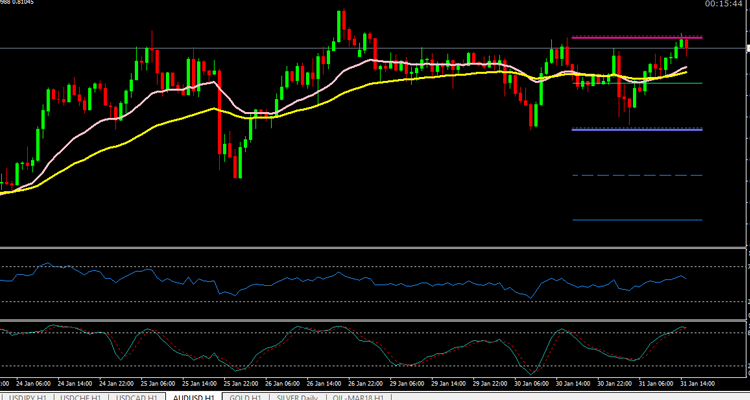Click the short green pivot level line
The width and height of the screenshot is (750, 400).
click(690, 83)
